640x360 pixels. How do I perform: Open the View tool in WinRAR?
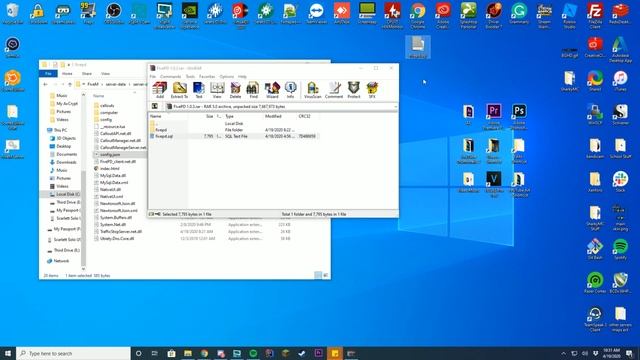217,90
